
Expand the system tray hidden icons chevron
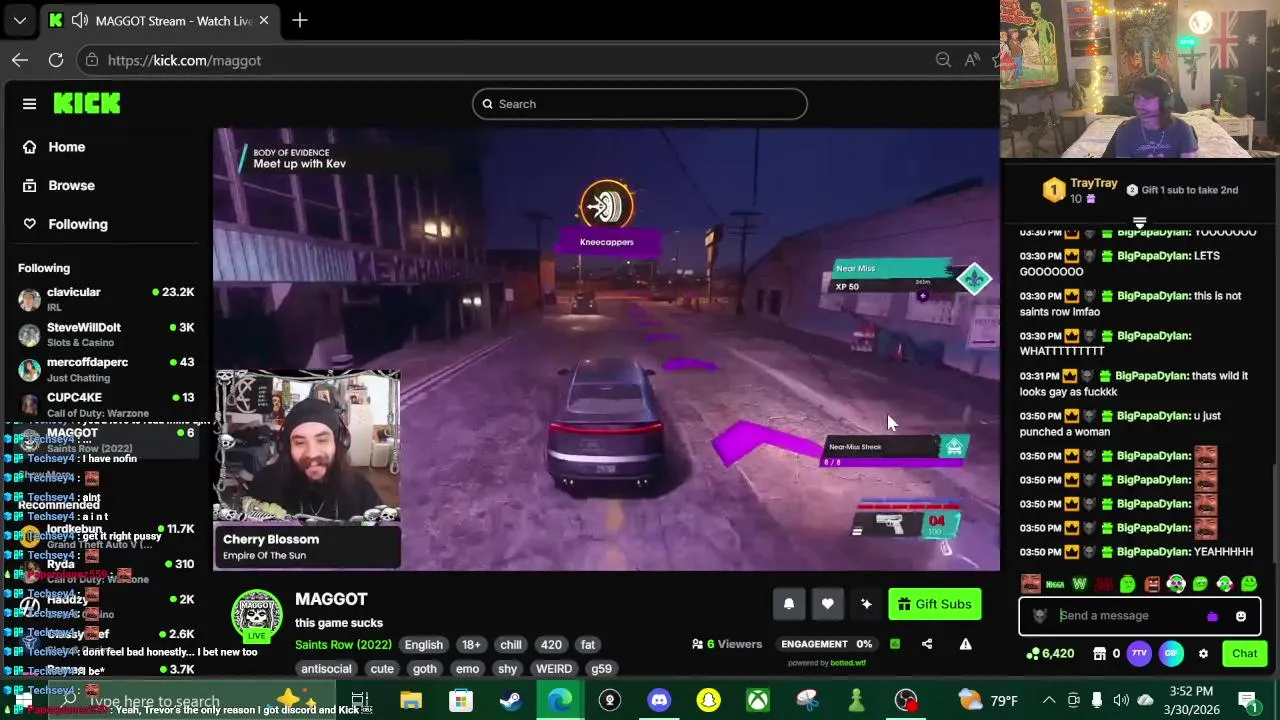pyautogui.click(x=1049, y=700)
